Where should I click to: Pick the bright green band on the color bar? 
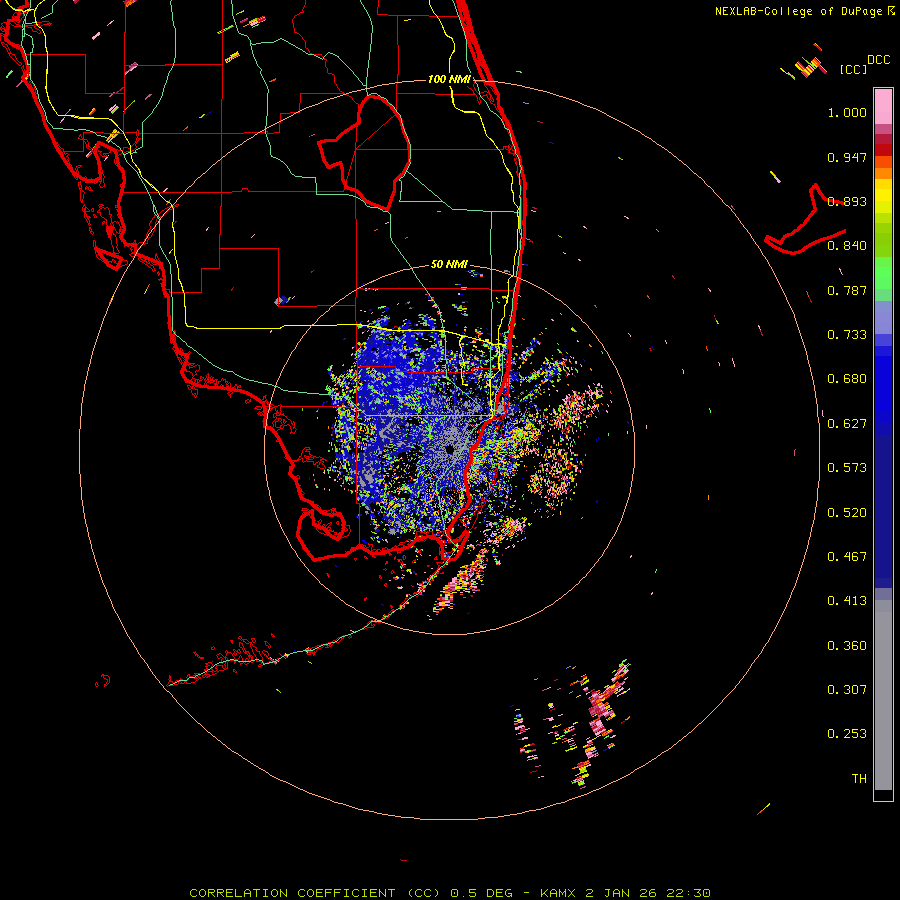883,273
